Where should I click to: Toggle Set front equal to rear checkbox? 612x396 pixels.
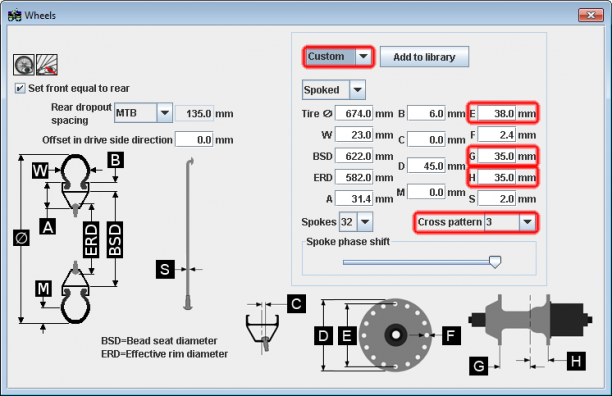(20, 88)
